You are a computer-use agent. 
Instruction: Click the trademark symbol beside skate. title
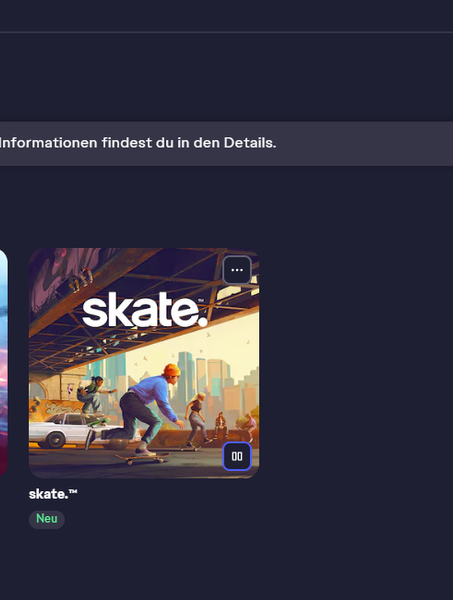[73, 491]
